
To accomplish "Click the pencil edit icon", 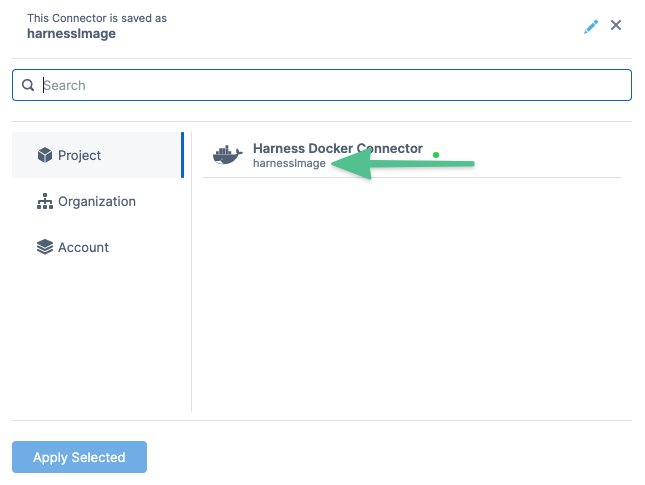I will pyautogui.click(x=591, y=27).
